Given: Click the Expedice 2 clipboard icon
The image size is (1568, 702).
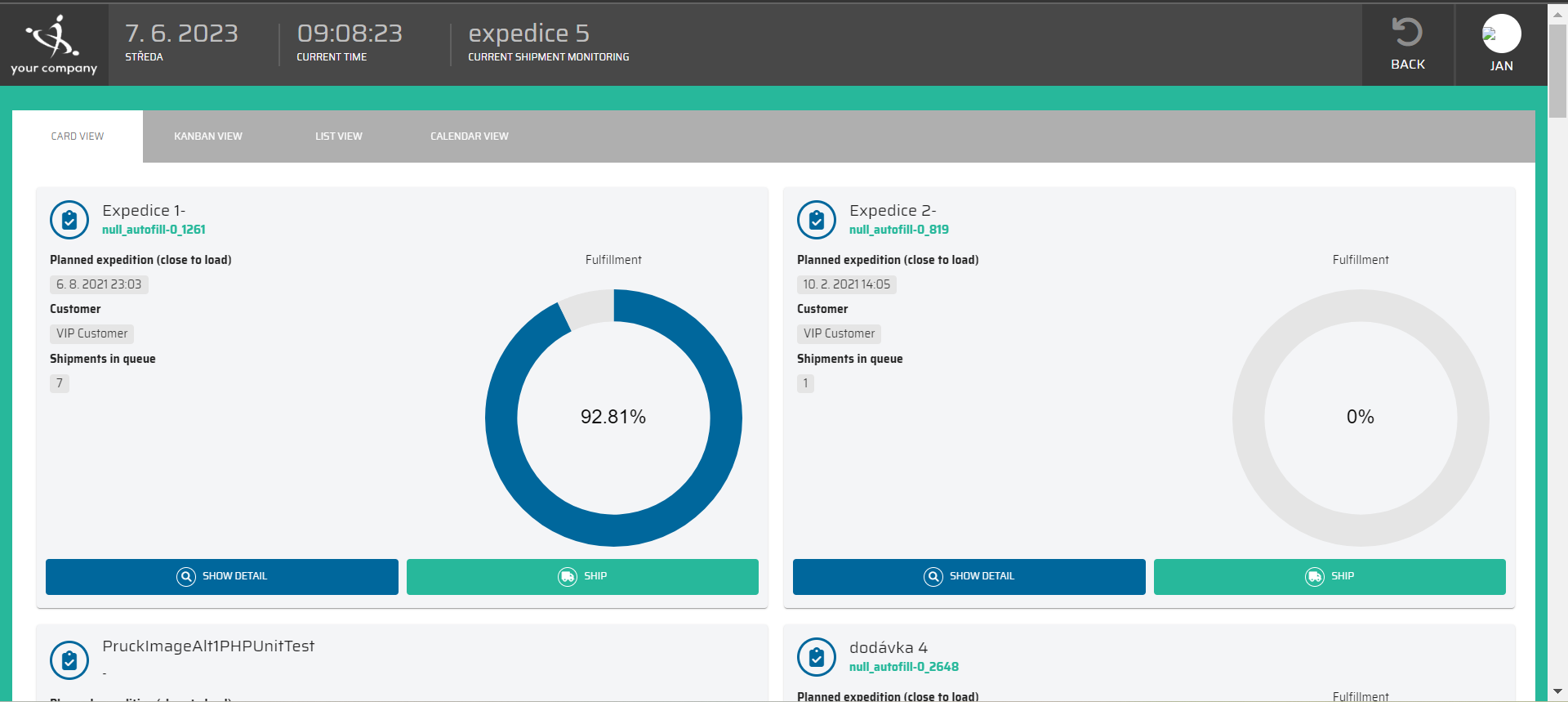Looking at the screenshot, I should [x=817, y=220].
